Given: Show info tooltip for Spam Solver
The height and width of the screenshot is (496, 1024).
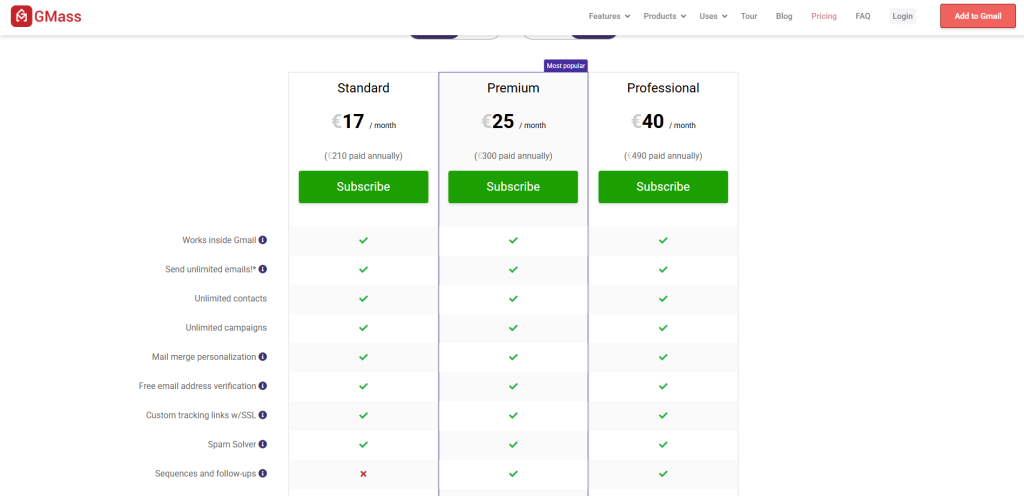Looking at the screenshot, I should coord(263,444).
